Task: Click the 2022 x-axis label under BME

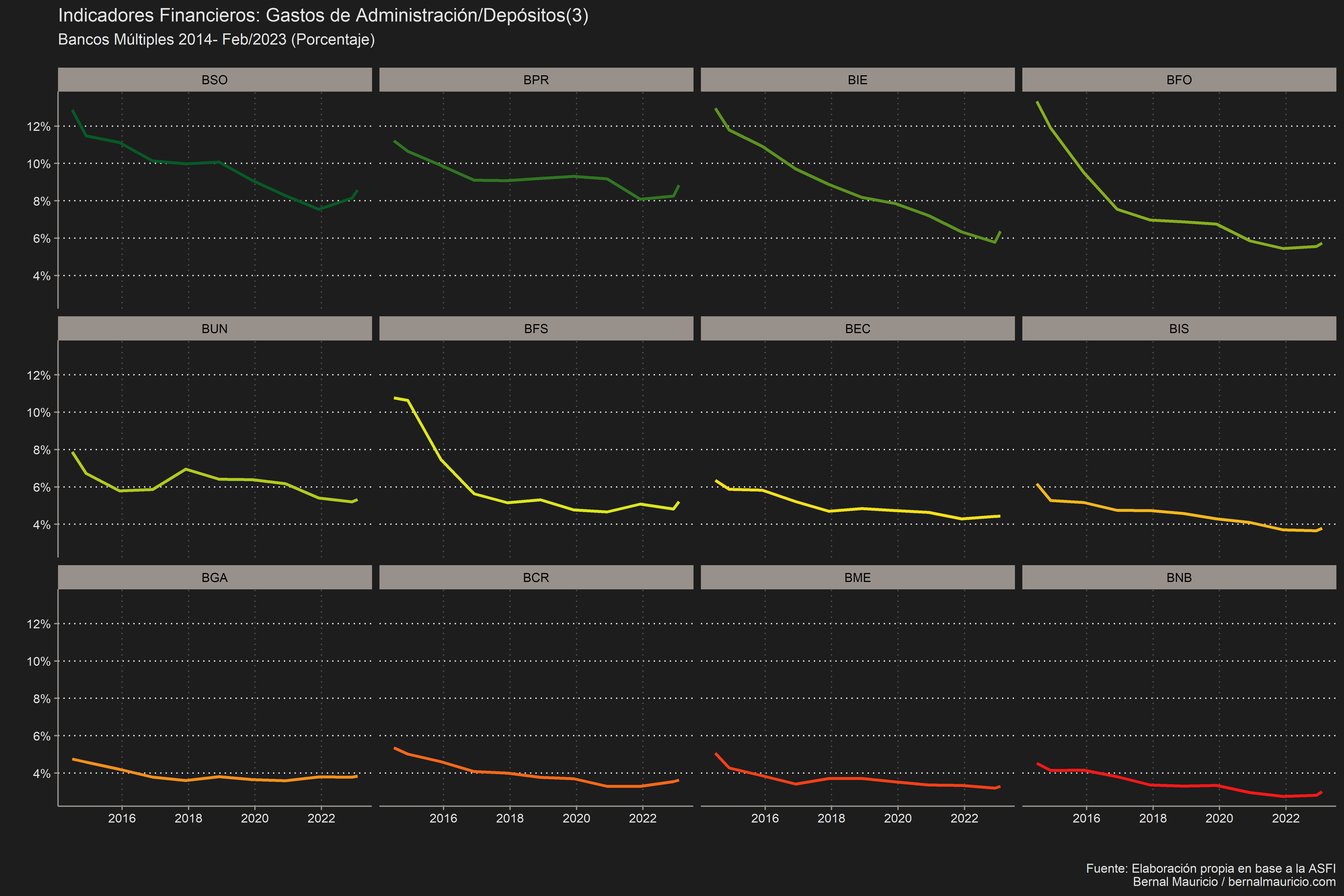Action: (965, 818)
